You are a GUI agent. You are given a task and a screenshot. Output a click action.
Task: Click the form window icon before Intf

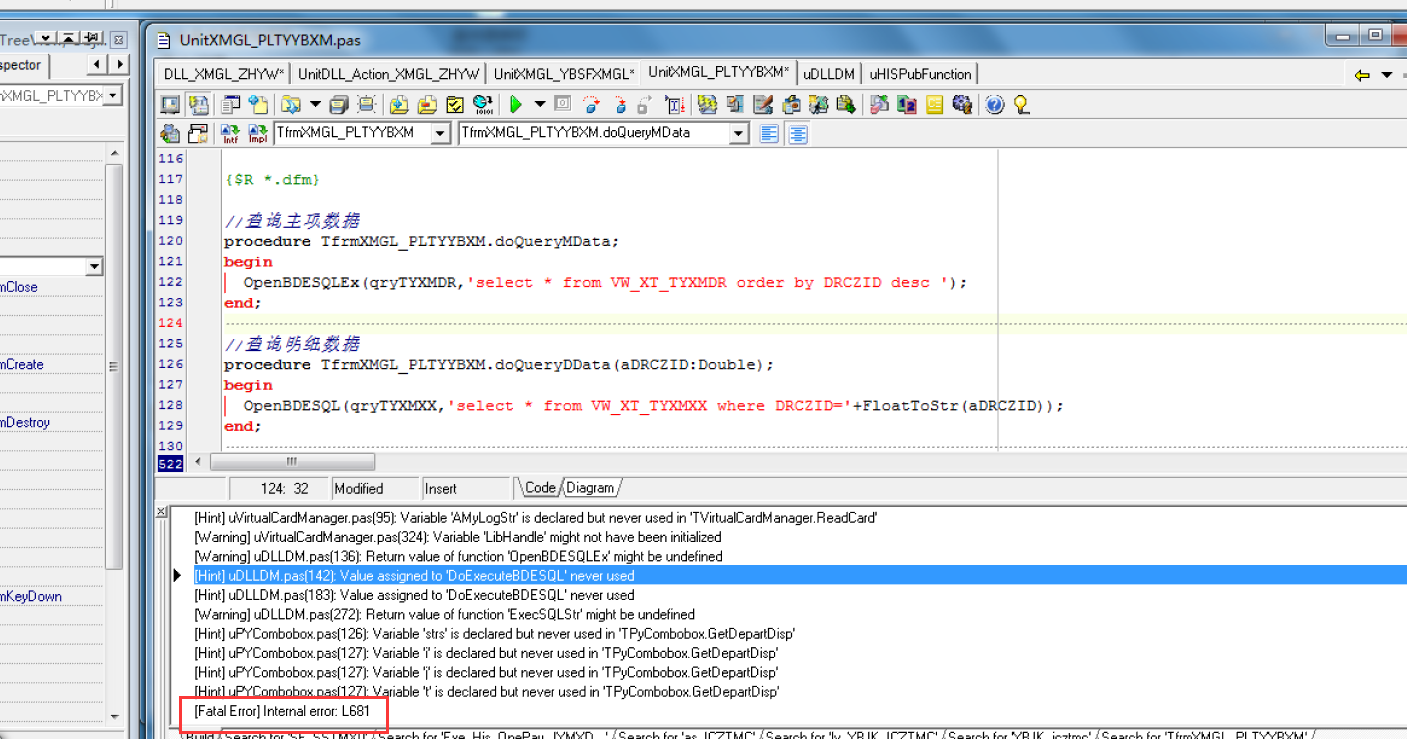pos(198,134)
